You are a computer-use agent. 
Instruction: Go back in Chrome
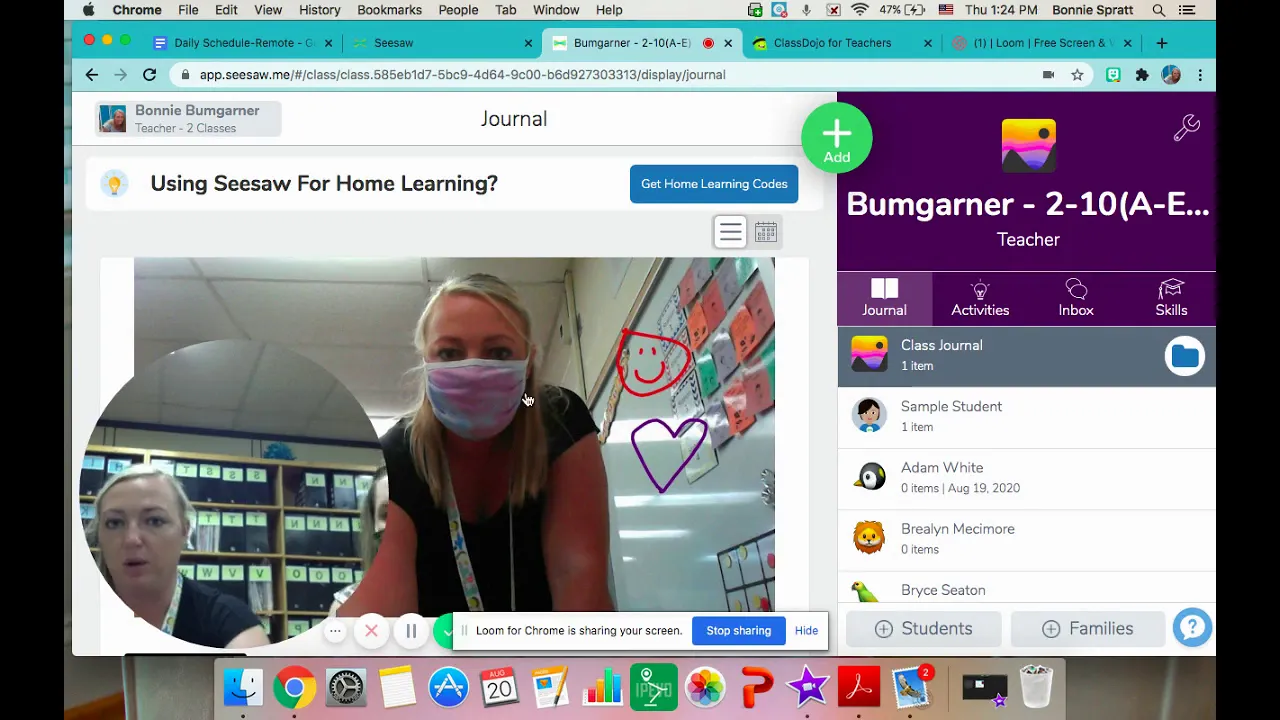pyautogui.click(x=91, y=75)
